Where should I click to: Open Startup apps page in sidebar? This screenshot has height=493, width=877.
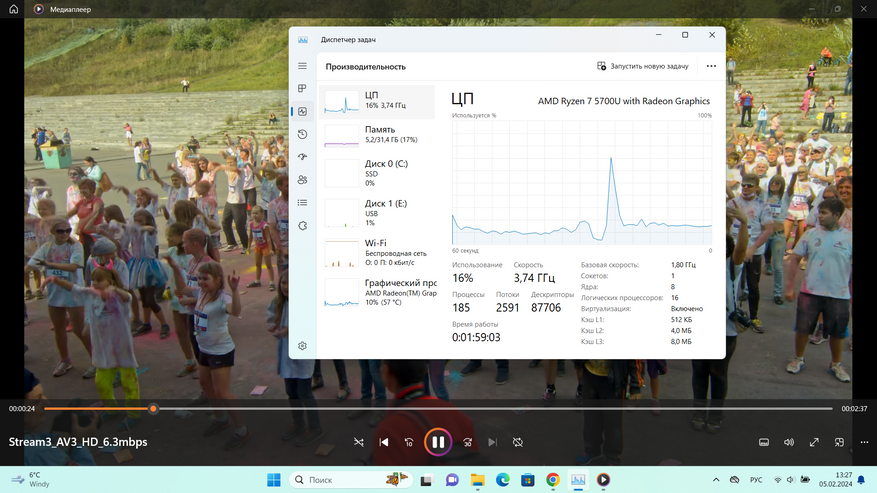302,157
